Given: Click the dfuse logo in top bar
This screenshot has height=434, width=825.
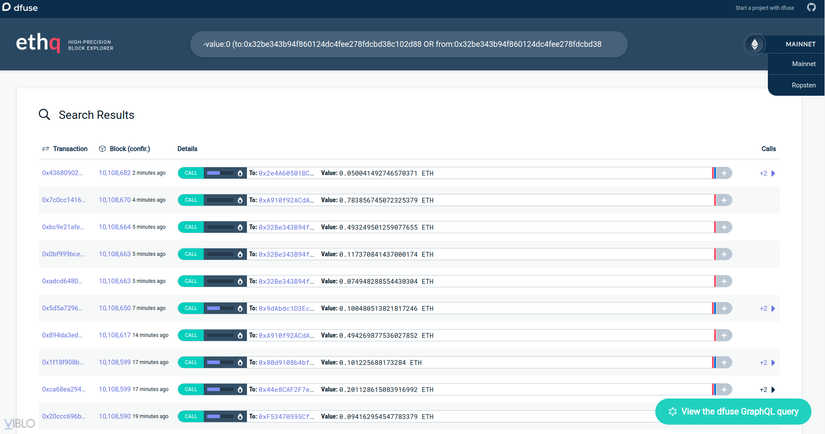Looking at the screenshot, I should coord(20,7).
